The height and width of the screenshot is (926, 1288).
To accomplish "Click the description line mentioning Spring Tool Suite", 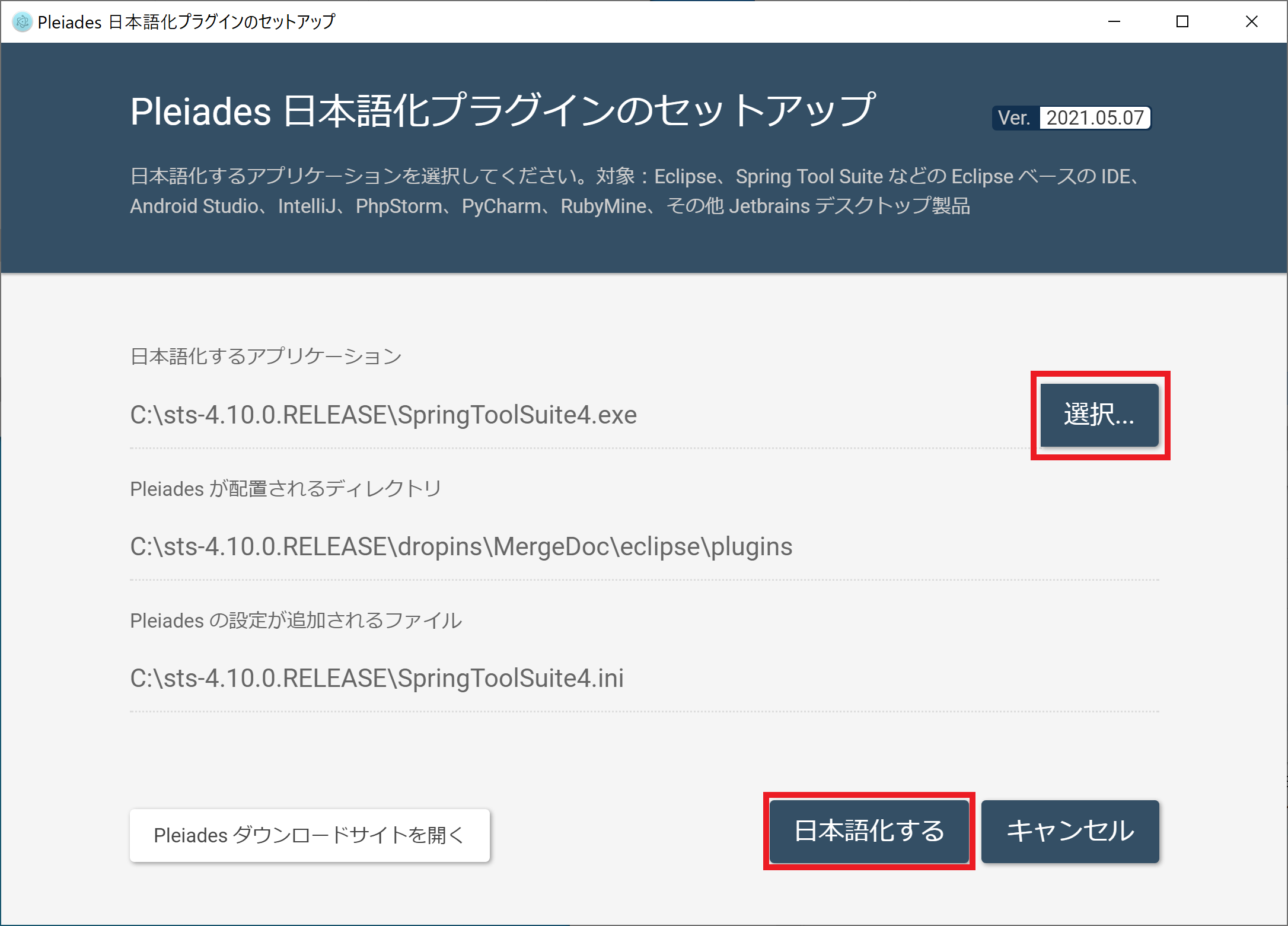I will click(x=635, y=176).
